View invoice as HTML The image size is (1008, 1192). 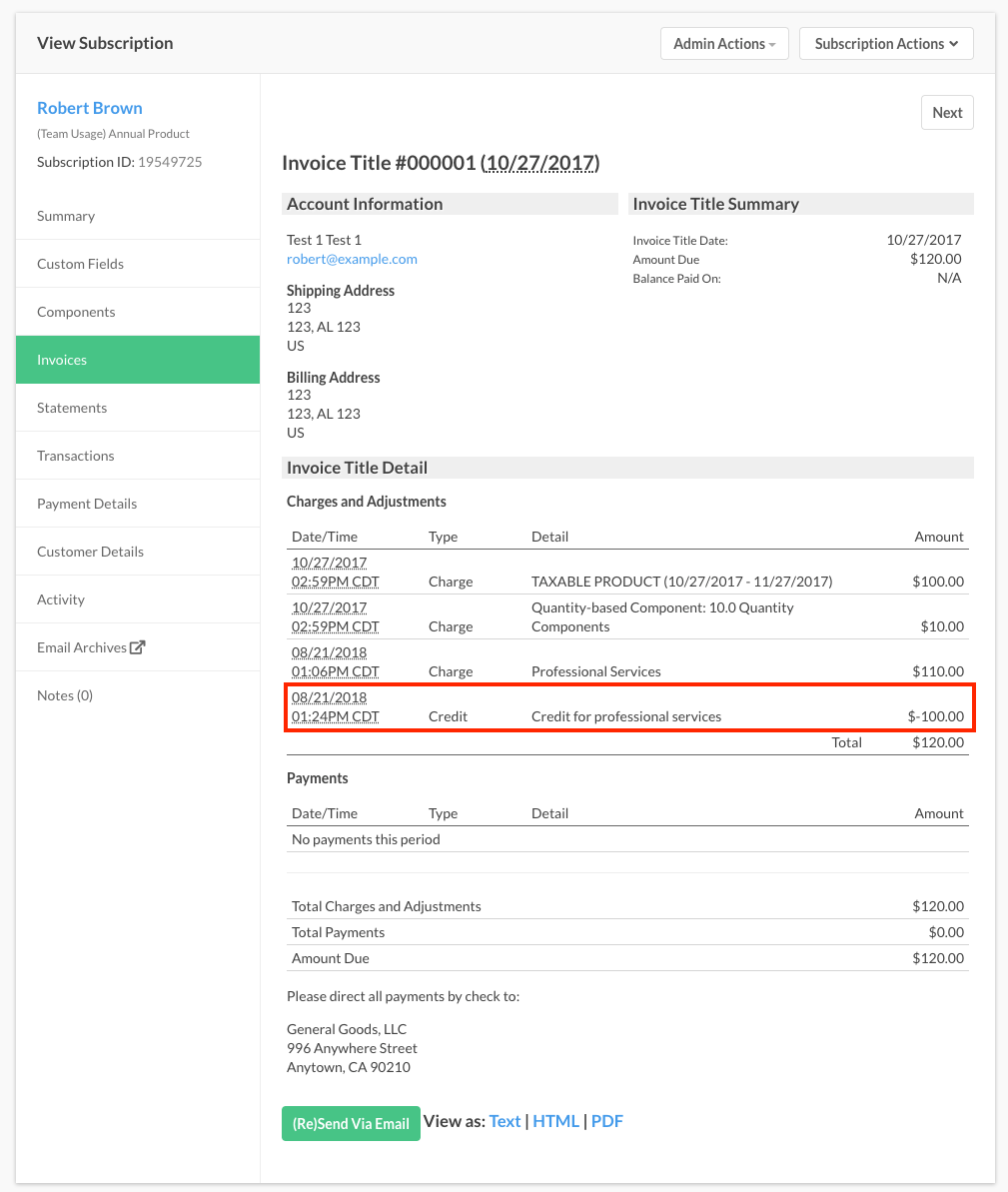point(555,1121)
